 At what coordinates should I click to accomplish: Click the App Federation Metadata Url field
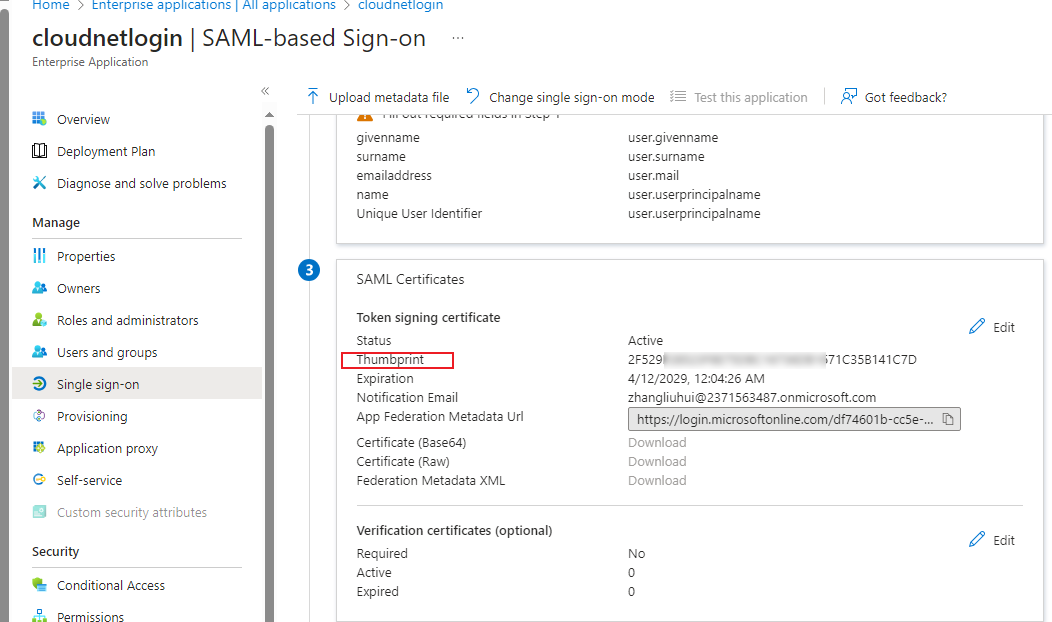(794, 419)
